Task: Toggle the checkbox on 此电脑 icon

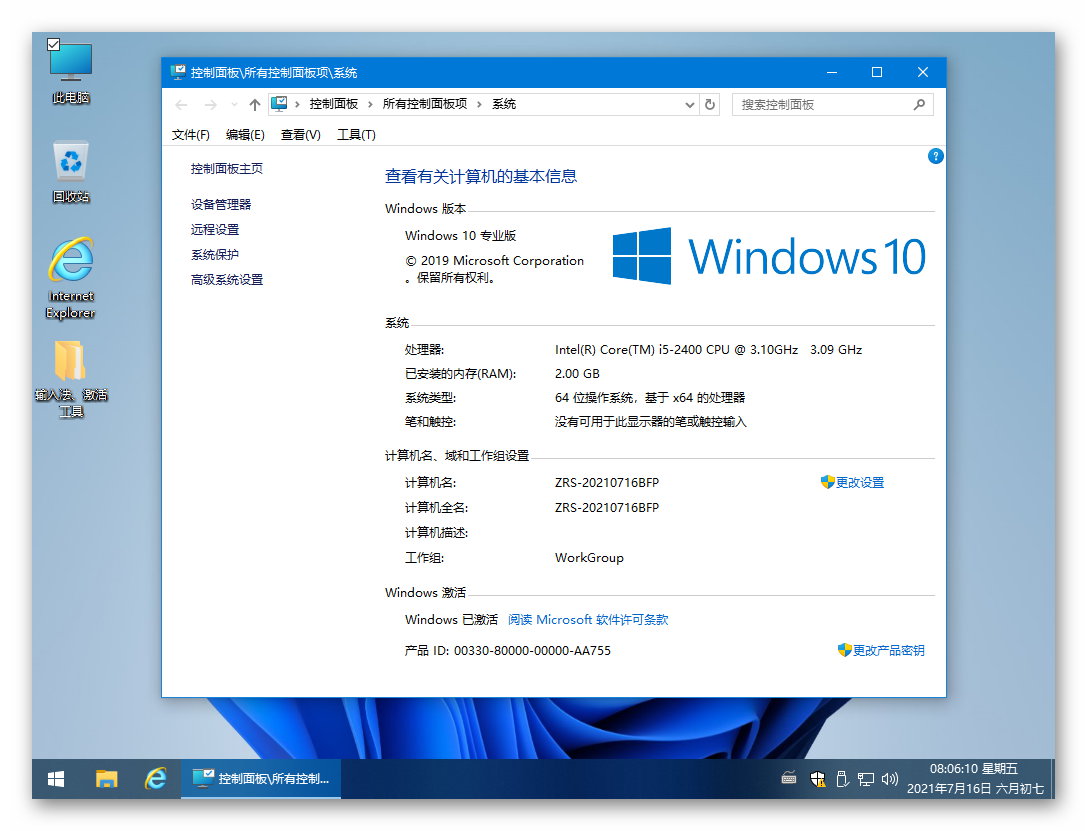Action: (x=53, y=45)
